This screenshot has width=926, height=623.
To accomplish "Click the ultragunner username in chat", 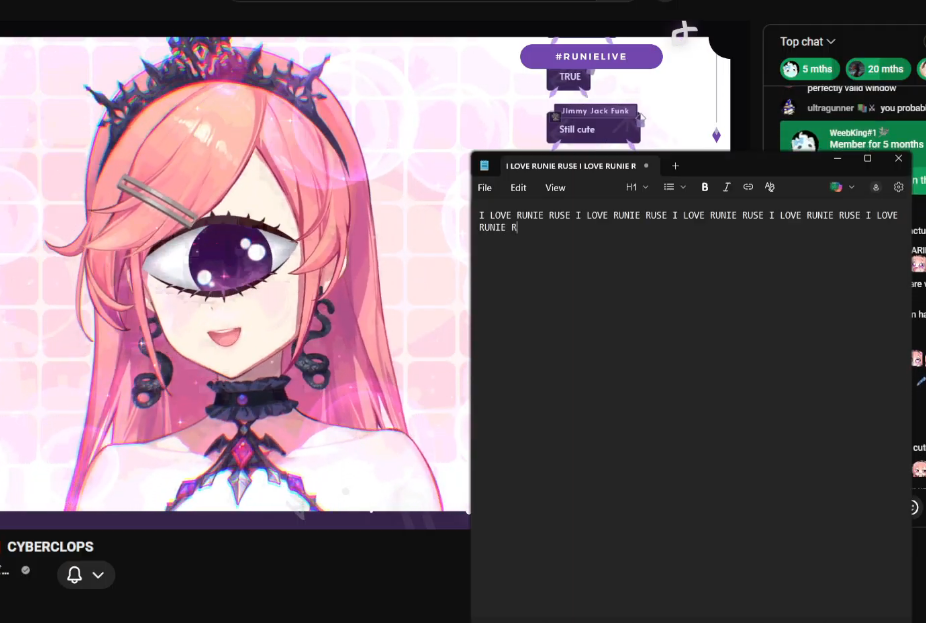I will coord(830,108).
